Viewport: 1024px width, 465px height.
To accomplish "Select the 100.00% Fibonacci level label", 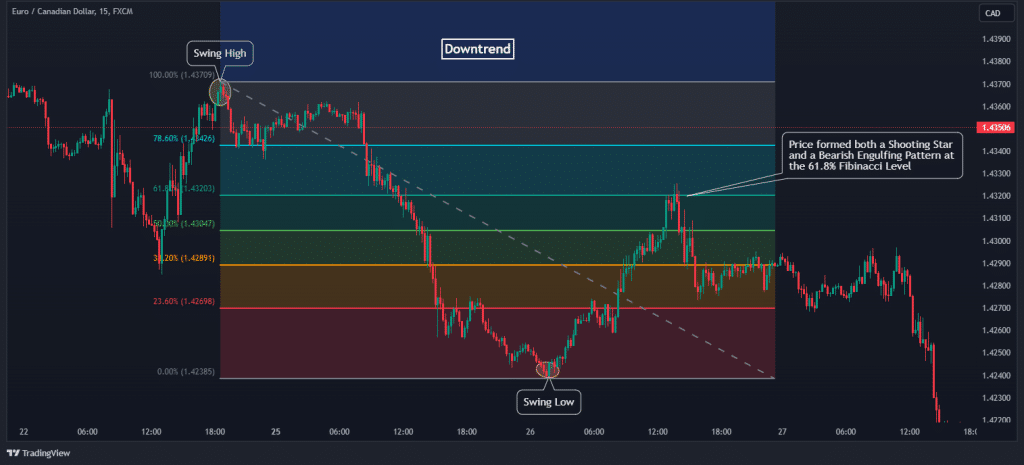I will tap(180, 75).
